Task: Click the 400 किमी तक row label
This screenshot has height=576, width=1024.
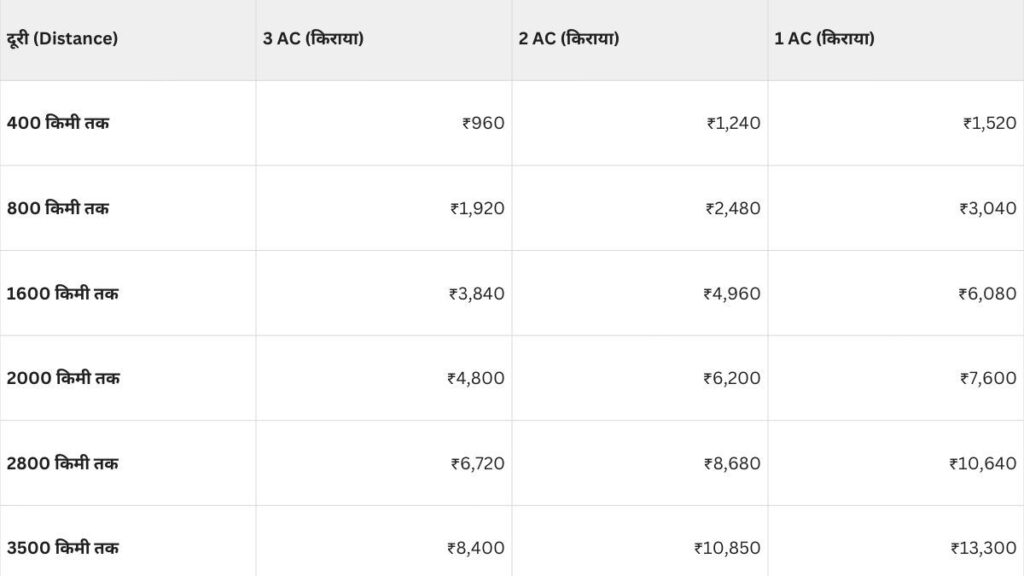Action: click(59, 123)
